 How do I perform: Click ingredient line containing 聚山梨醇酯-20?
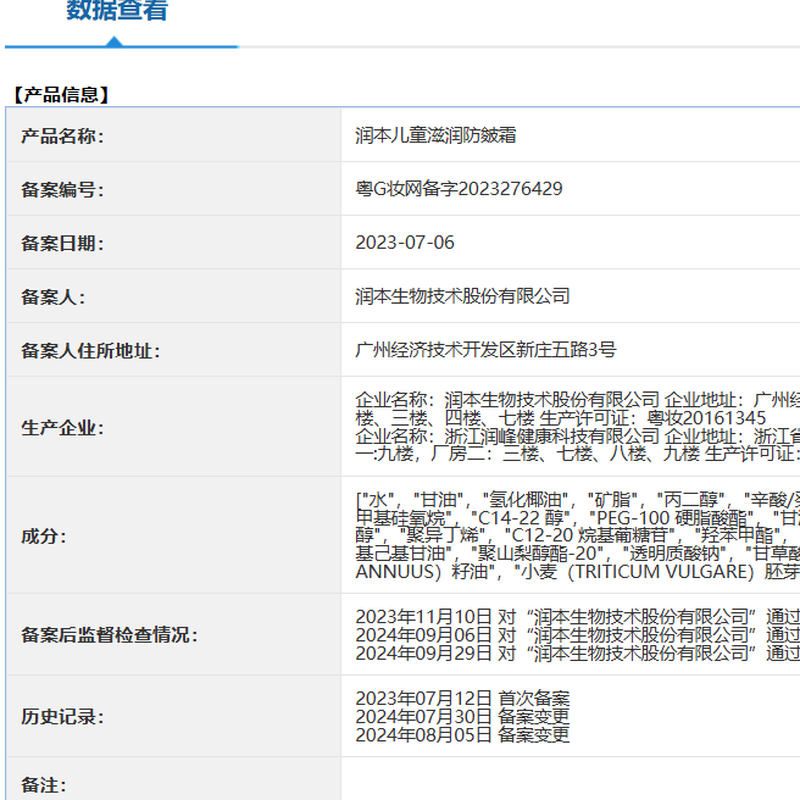(x=578, y=554)
